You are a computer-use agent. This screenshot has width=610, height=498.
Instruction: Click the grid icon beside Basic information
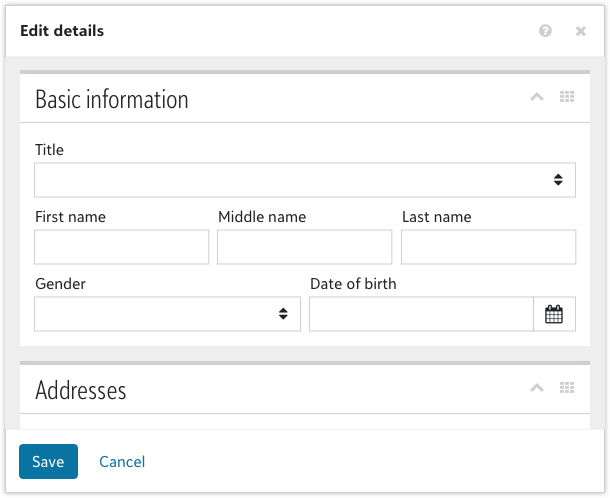(567, 97)
